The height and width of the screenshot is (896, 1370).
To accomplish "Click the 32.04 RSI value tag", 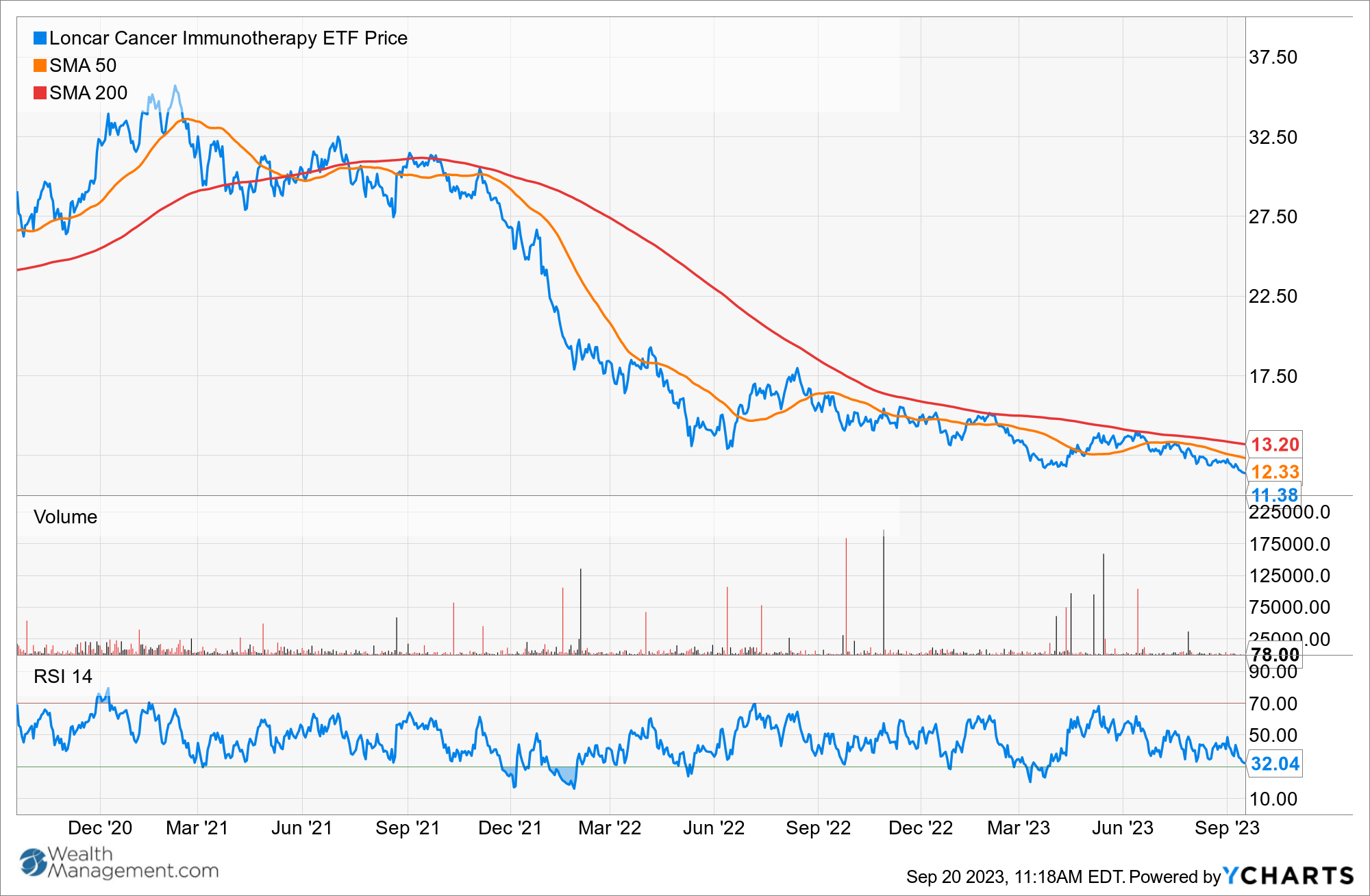I will pyautogui.click(x=1275, y=764).
